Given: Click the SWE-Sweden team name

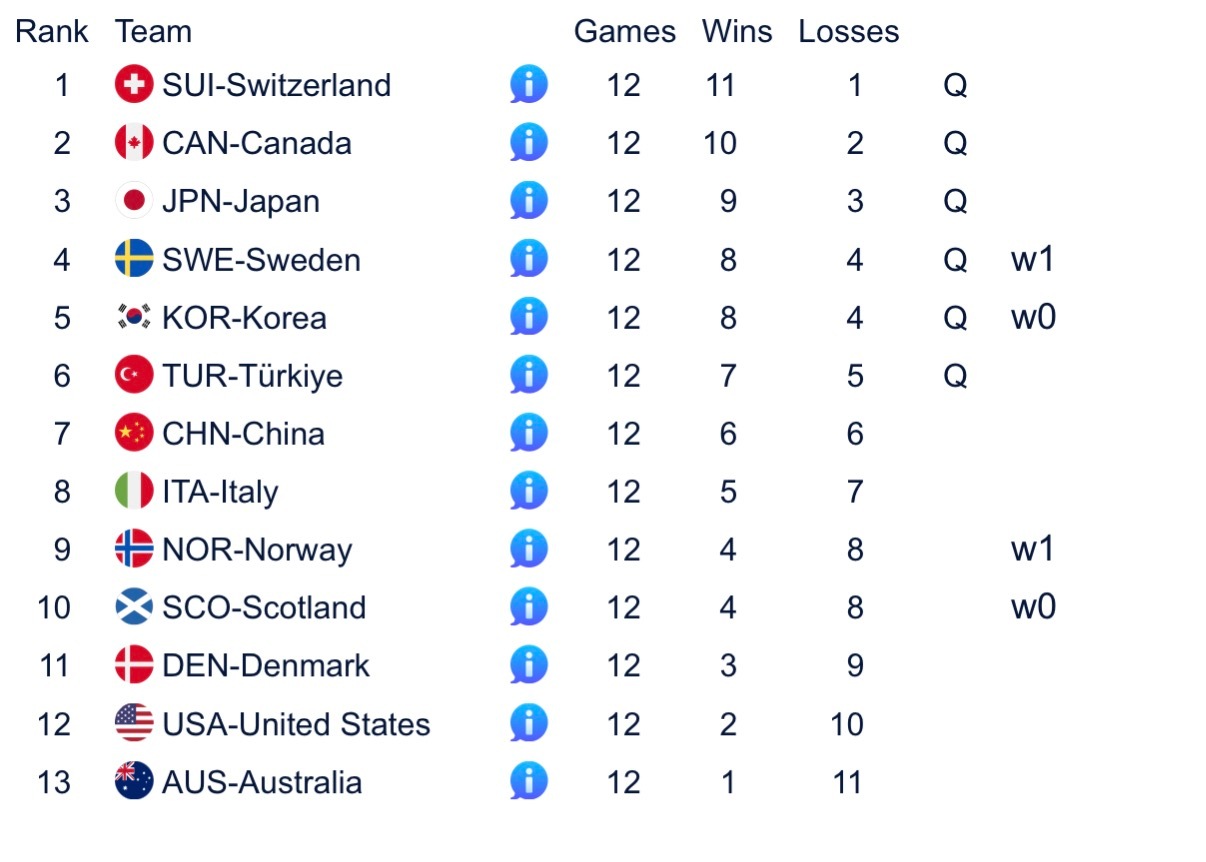Looking at the screenshot, I should pyautogui.click(x=261, y=260).
